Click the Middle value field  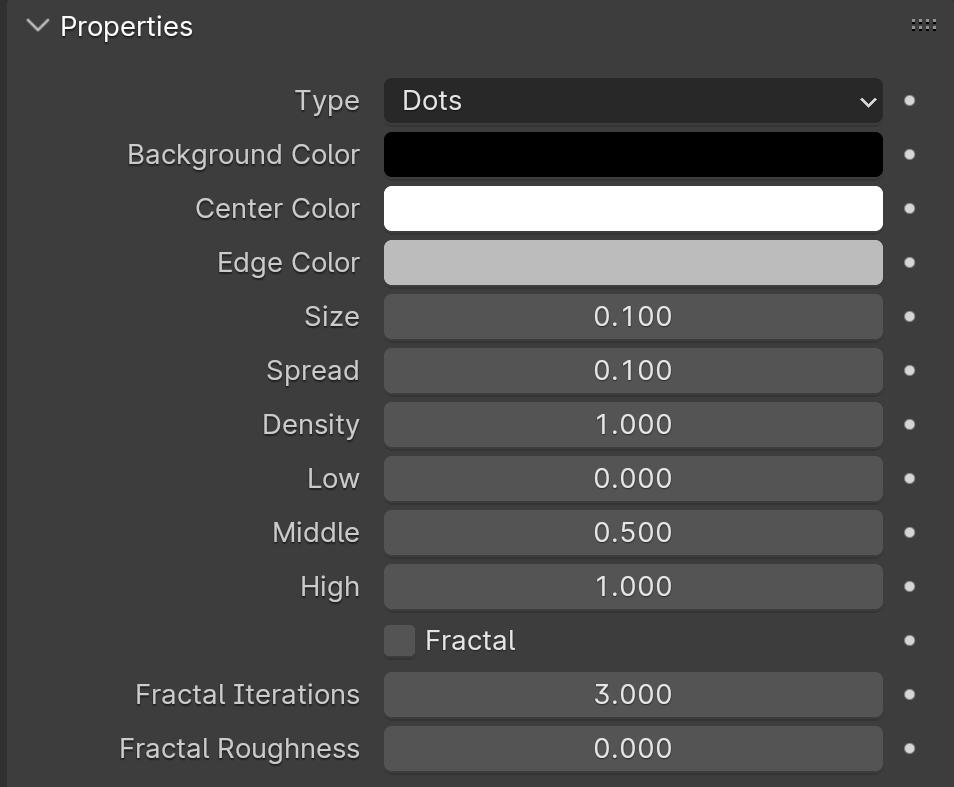coord(633,532)
